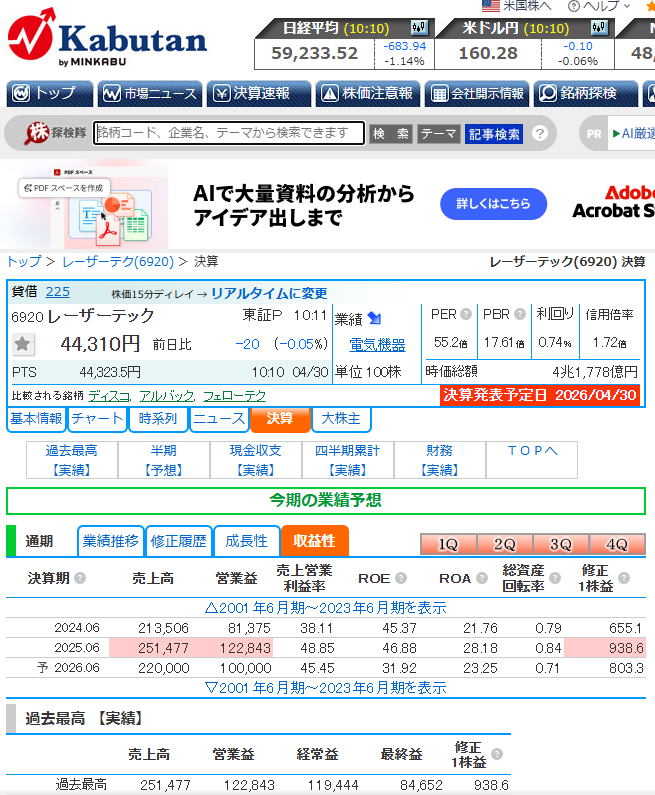Click the help icon next to PBR
This screenshot has width=655, height=795.
point(520,315)
